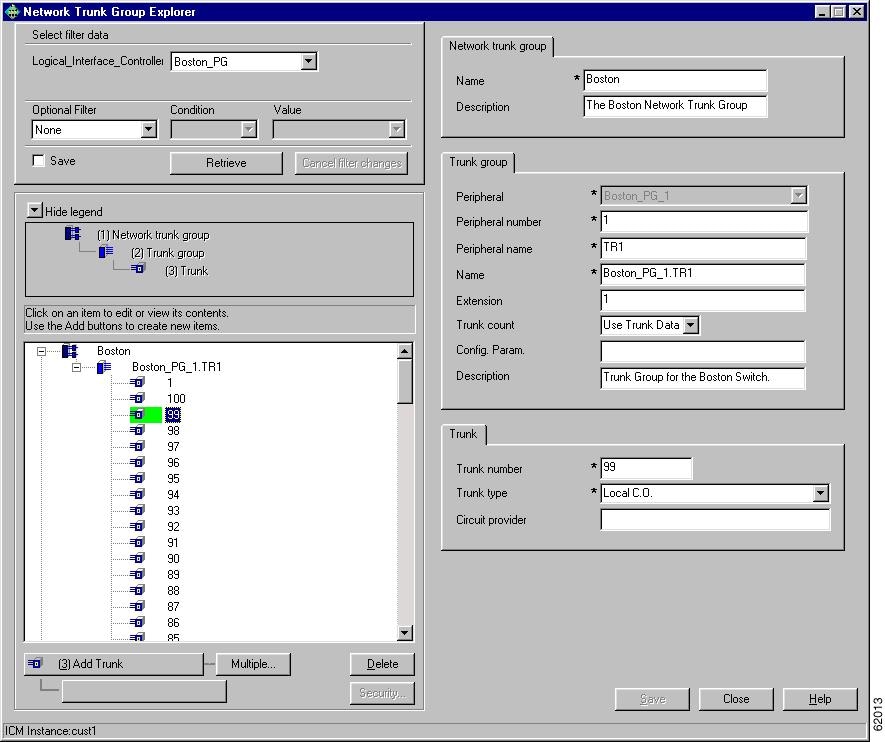The height and width of the screenshot is (742, 885).
Task: Click the Add Trunk button
Action: (114, 664)
